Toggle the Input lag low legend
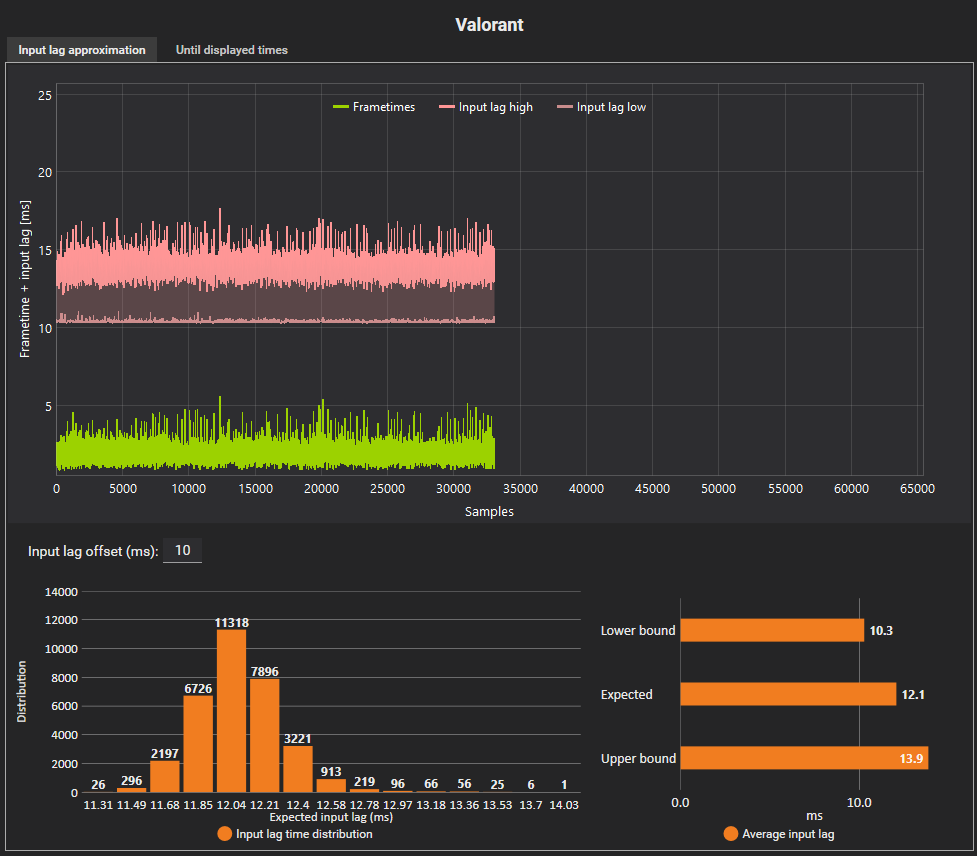 tap(610, 107)
